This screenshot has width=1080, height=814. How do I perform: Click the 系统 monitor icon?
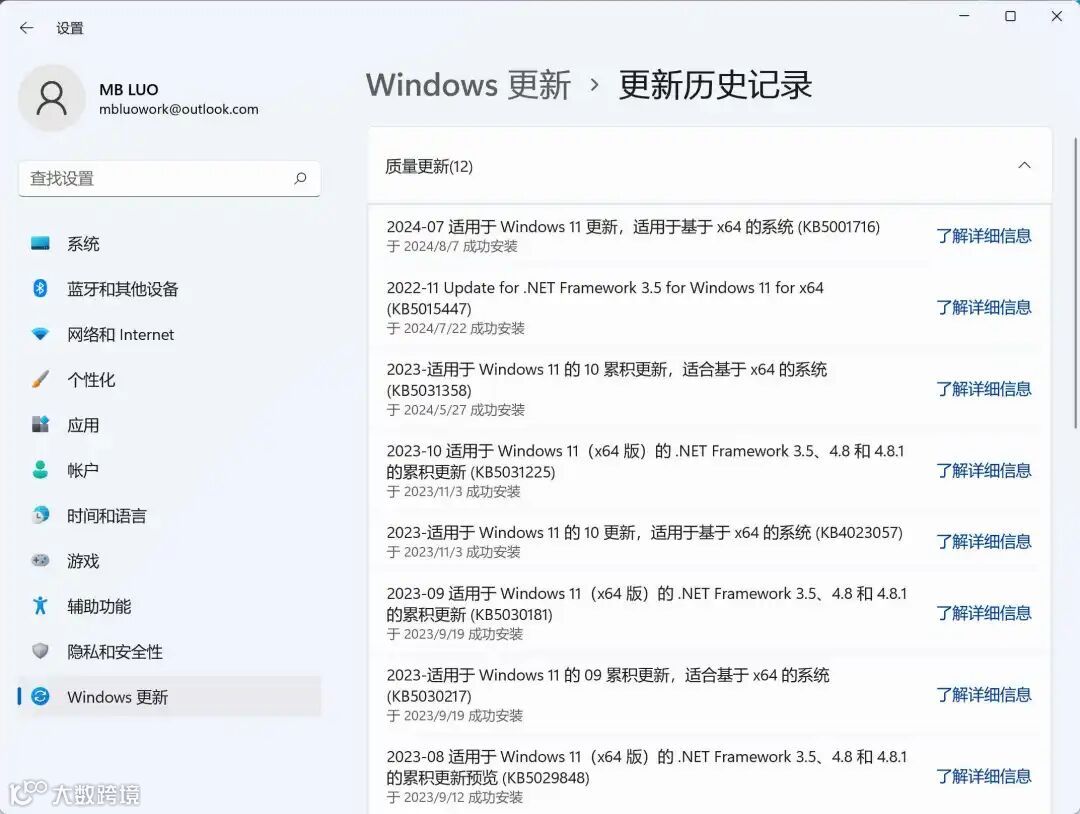tap(40, 244)
